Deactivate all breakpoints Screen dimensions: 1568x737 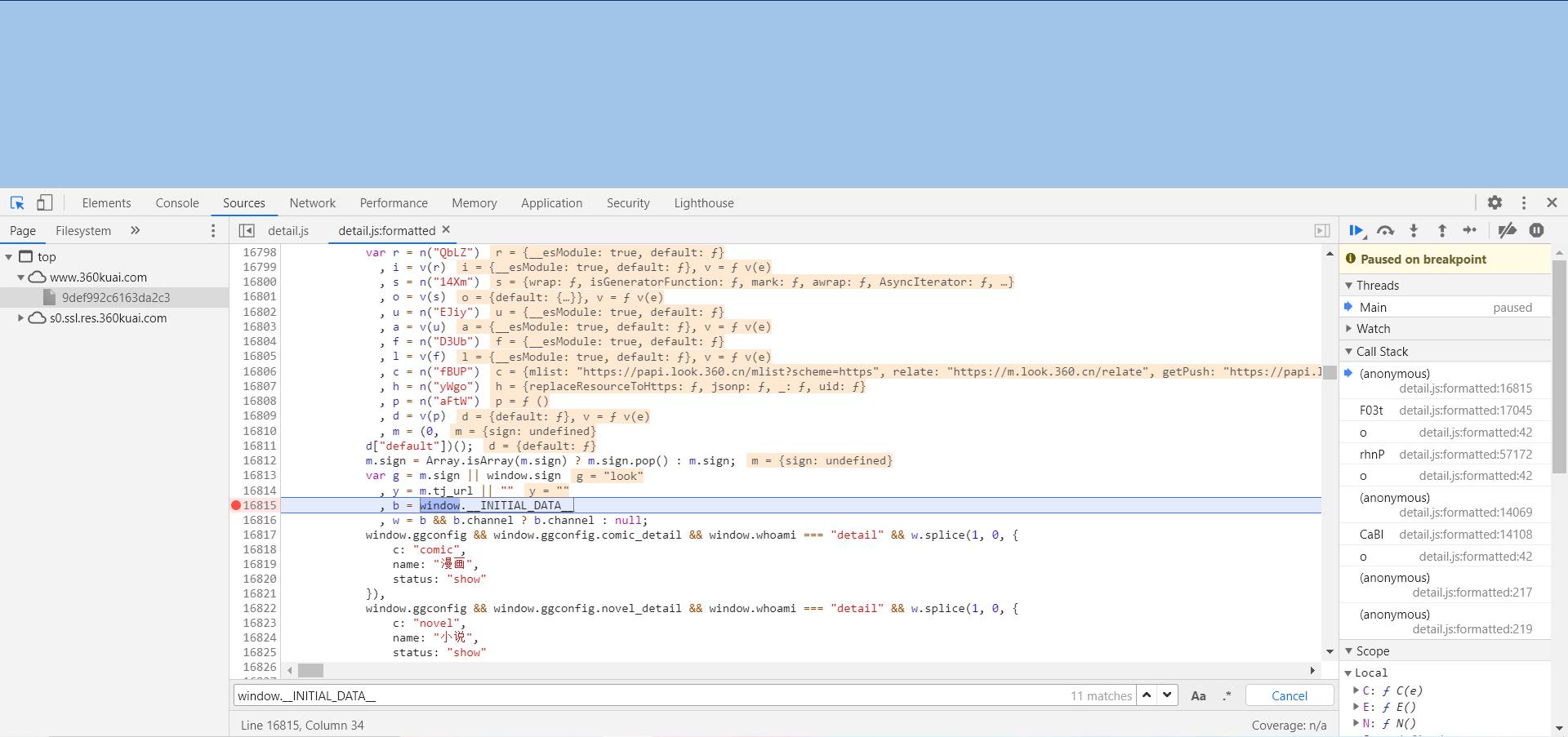click(x=1508, y=230)
